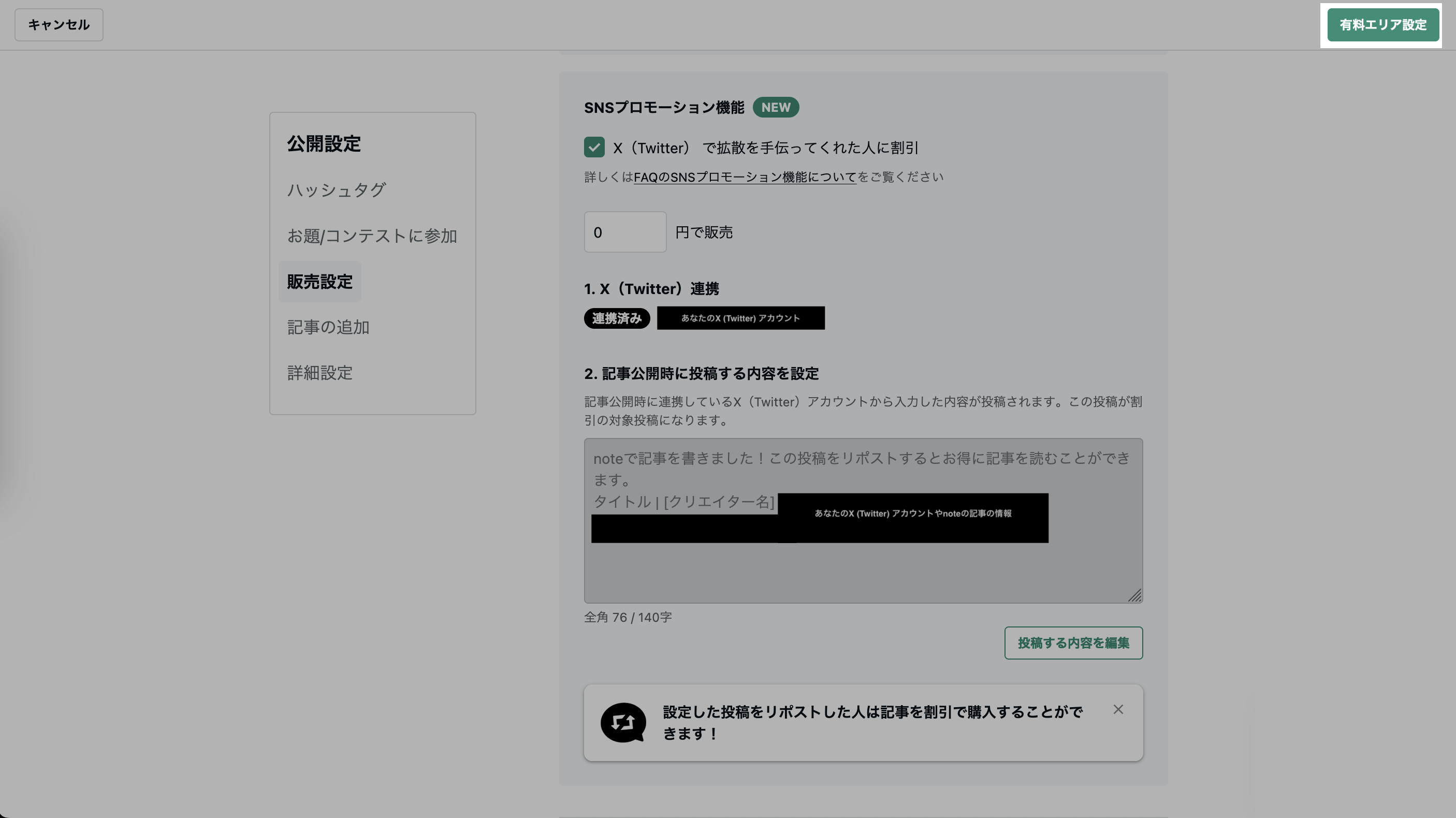Focus the 円で販売 price field
Viewport: 1456px width, 818px height.
625,232
